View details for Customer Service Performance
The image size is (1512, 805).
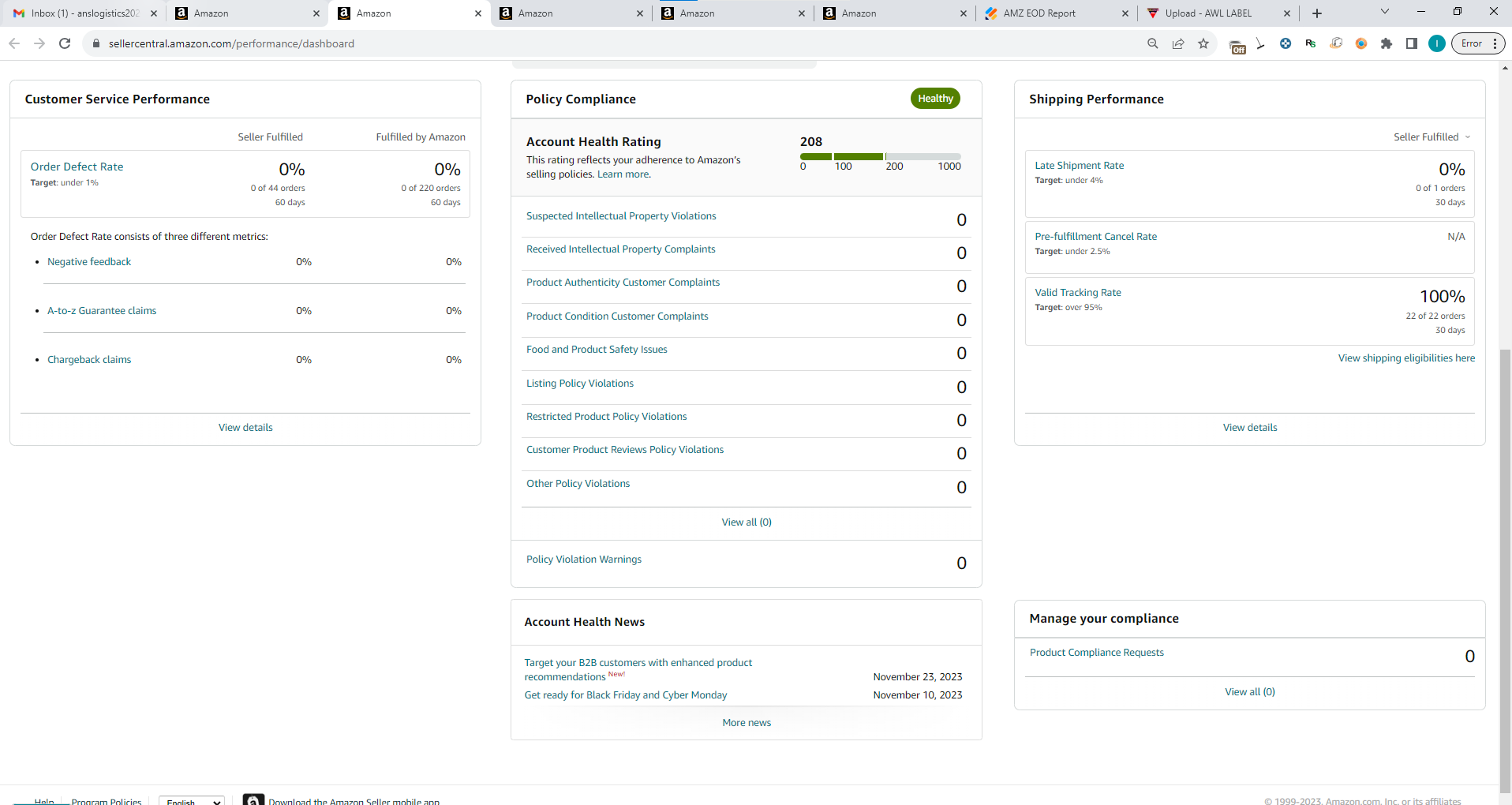tap(245, 427)
